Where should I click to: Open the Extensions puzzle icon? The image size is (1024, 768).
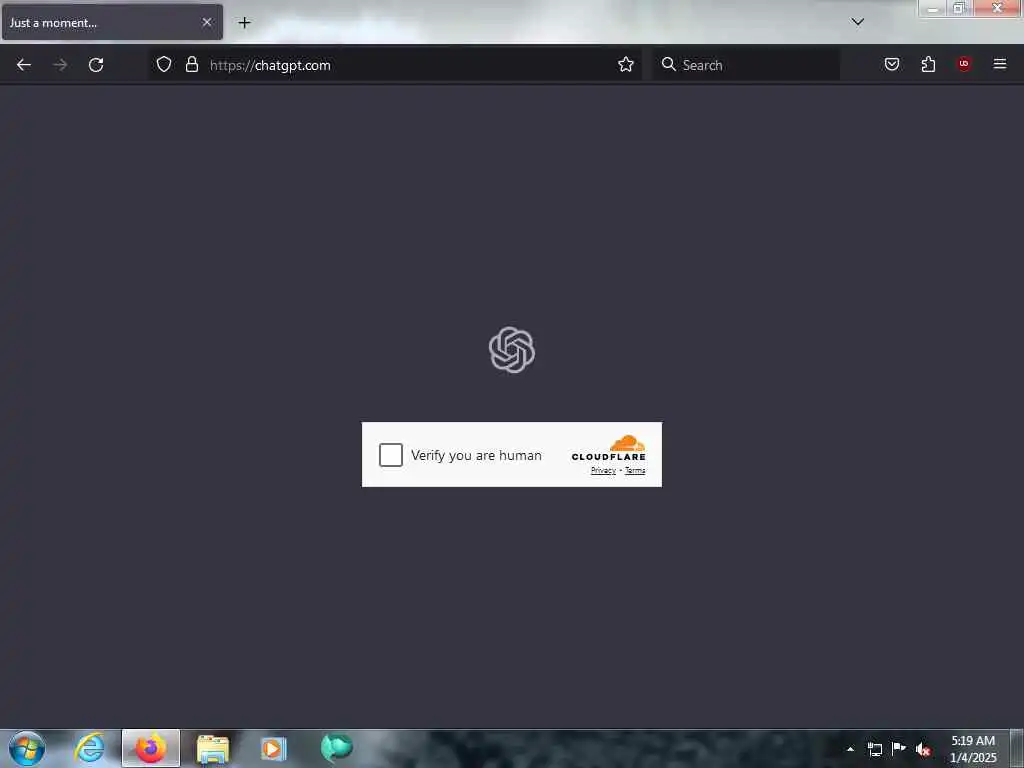(928, 64)
